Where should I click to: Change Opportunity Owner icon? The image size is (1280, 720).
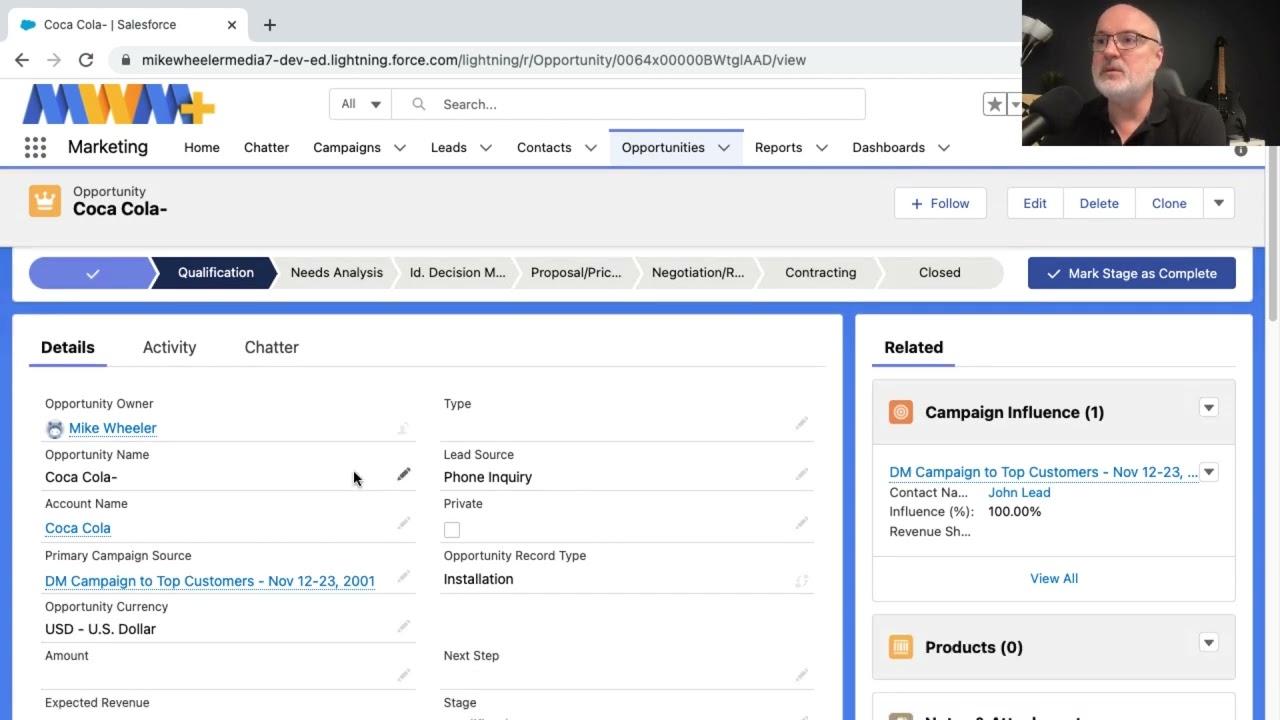(404, 428)
